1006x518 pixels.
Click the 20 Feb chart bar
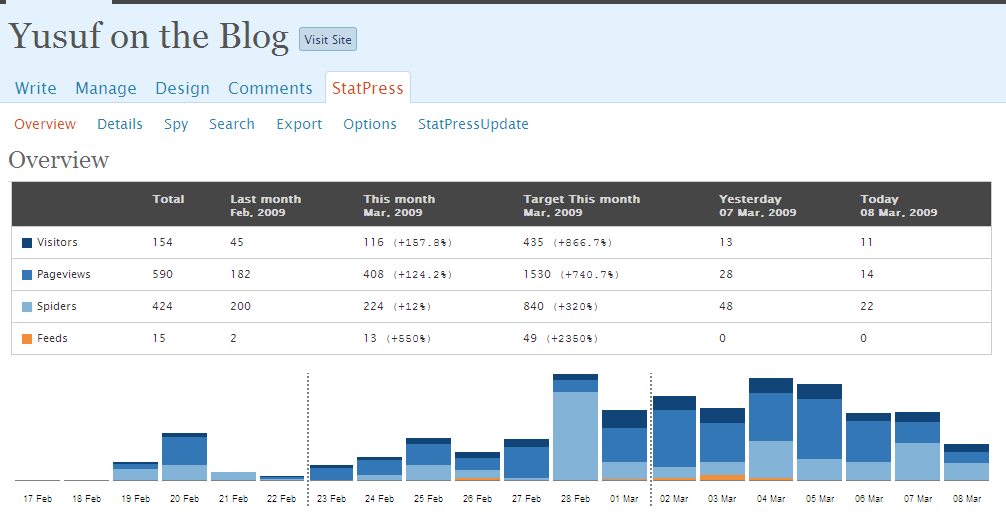tap(184, 457)
